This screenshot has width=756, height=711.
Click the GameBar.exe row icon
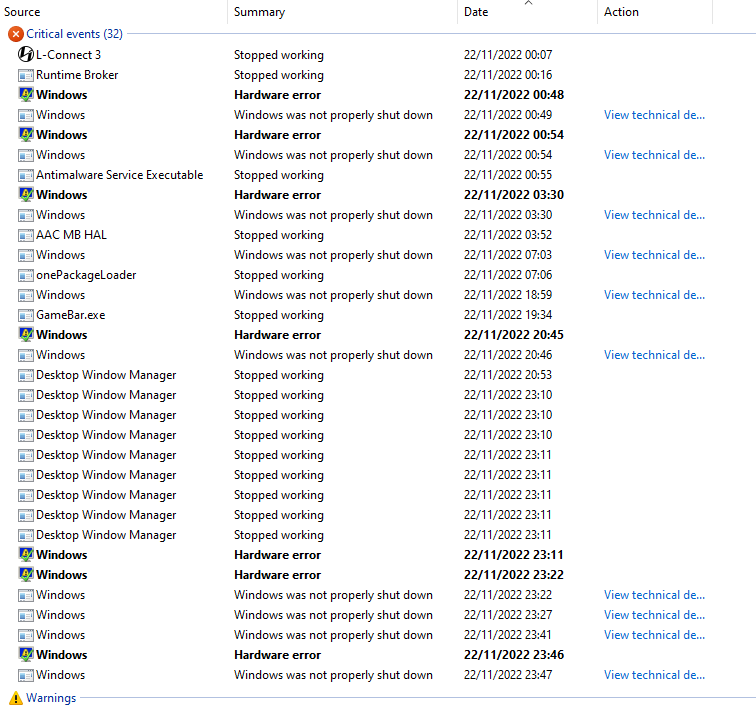[x=26, y=315]
